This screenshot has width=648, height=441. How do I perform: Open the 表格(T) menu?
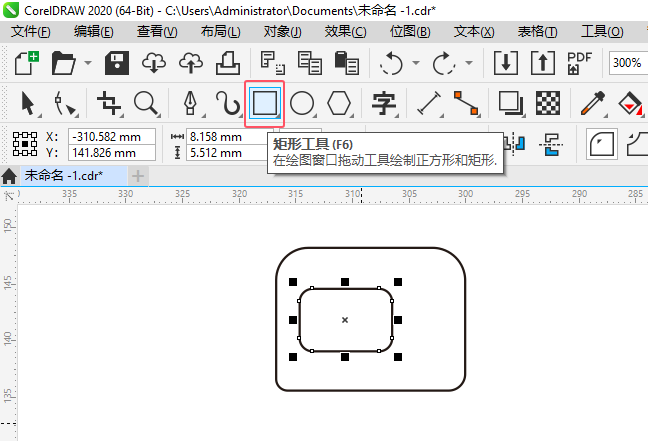537,32
